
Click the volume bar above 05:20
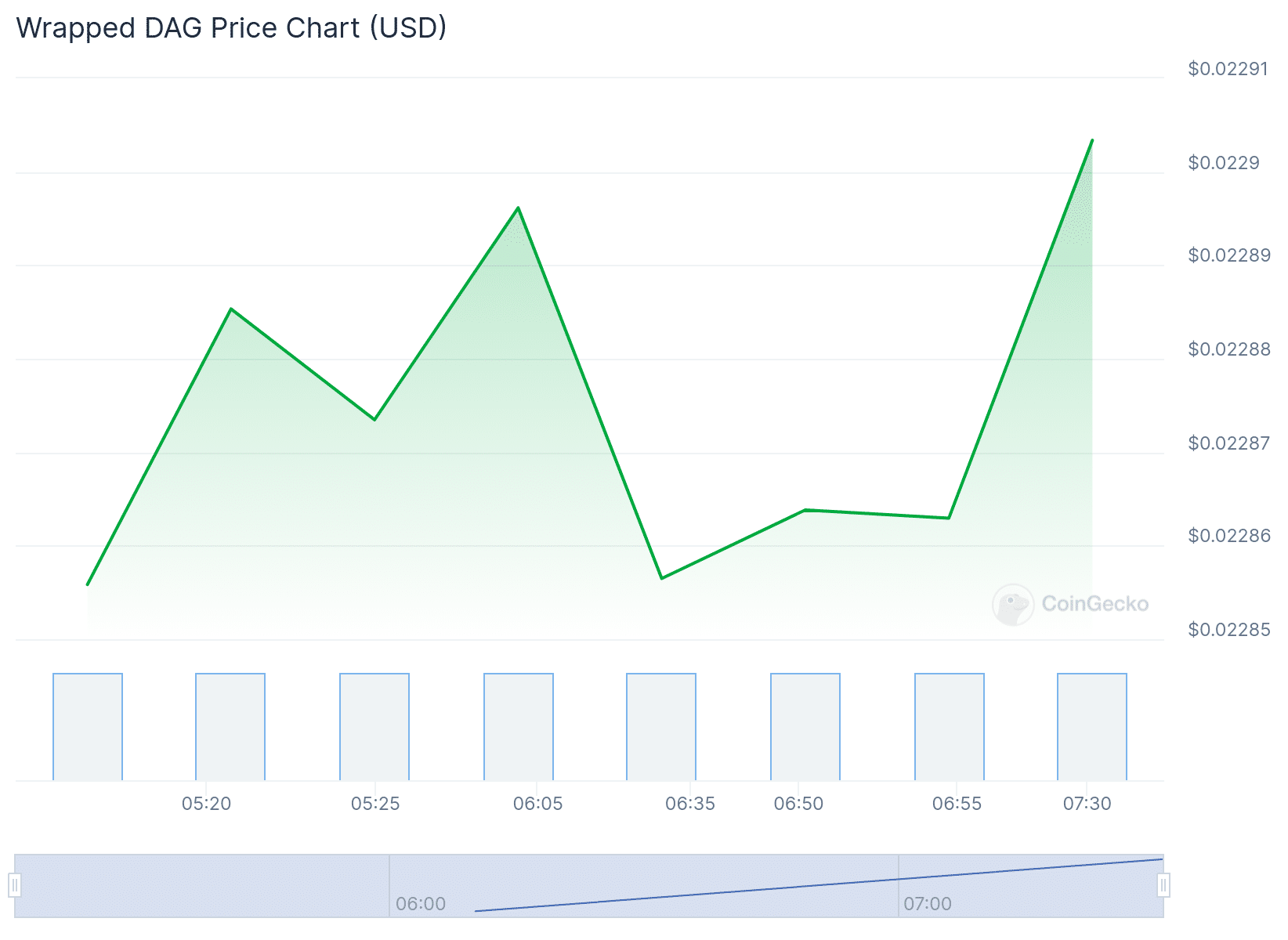[x=230, y=727]
